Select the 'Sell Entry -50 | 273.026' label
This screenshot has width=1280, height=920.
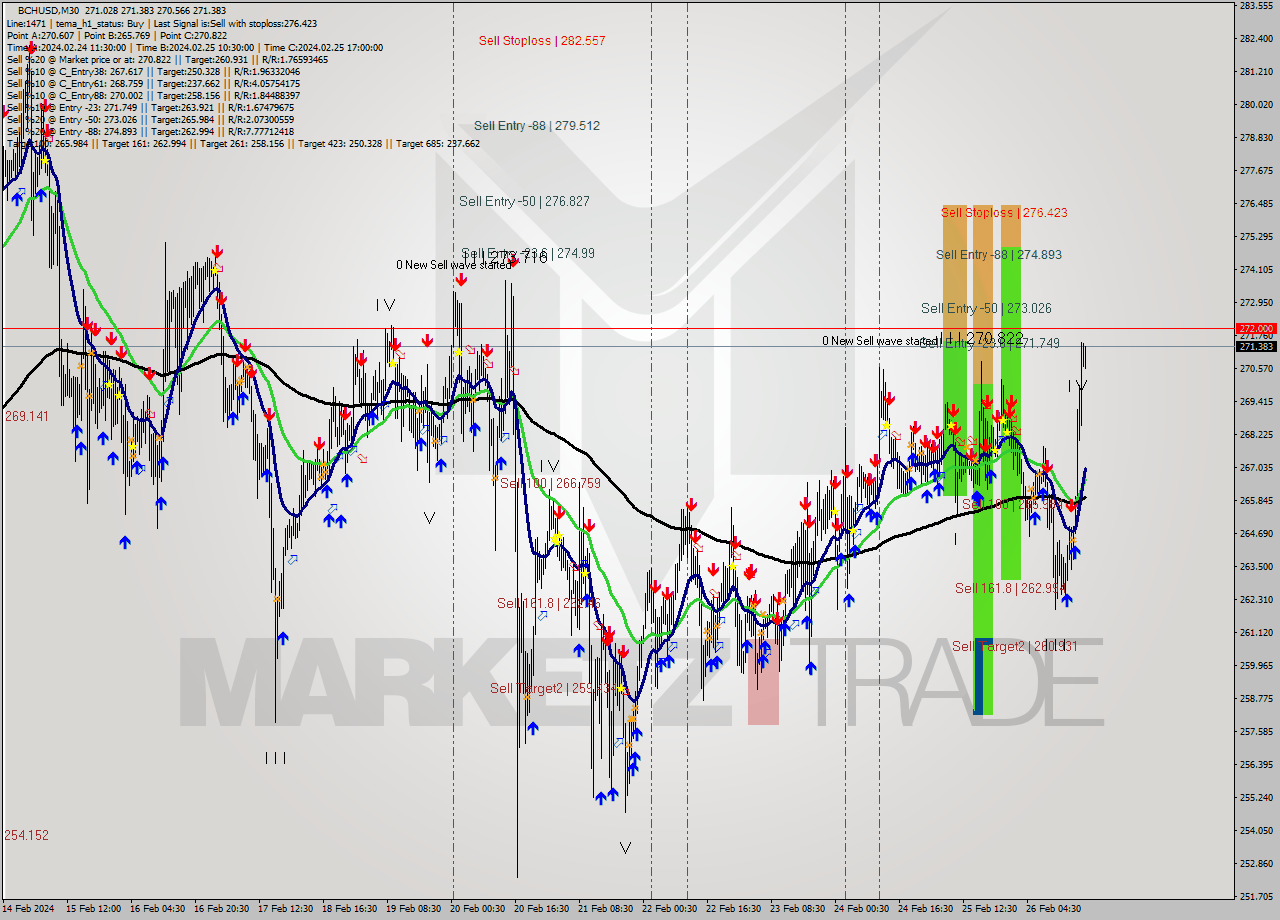click(x=986, y=309)
